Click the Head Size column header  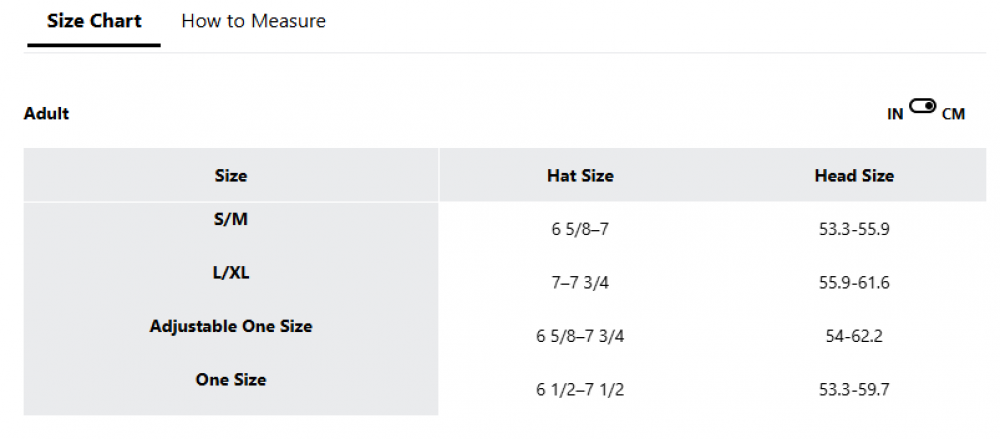click(x=854, y=175)
